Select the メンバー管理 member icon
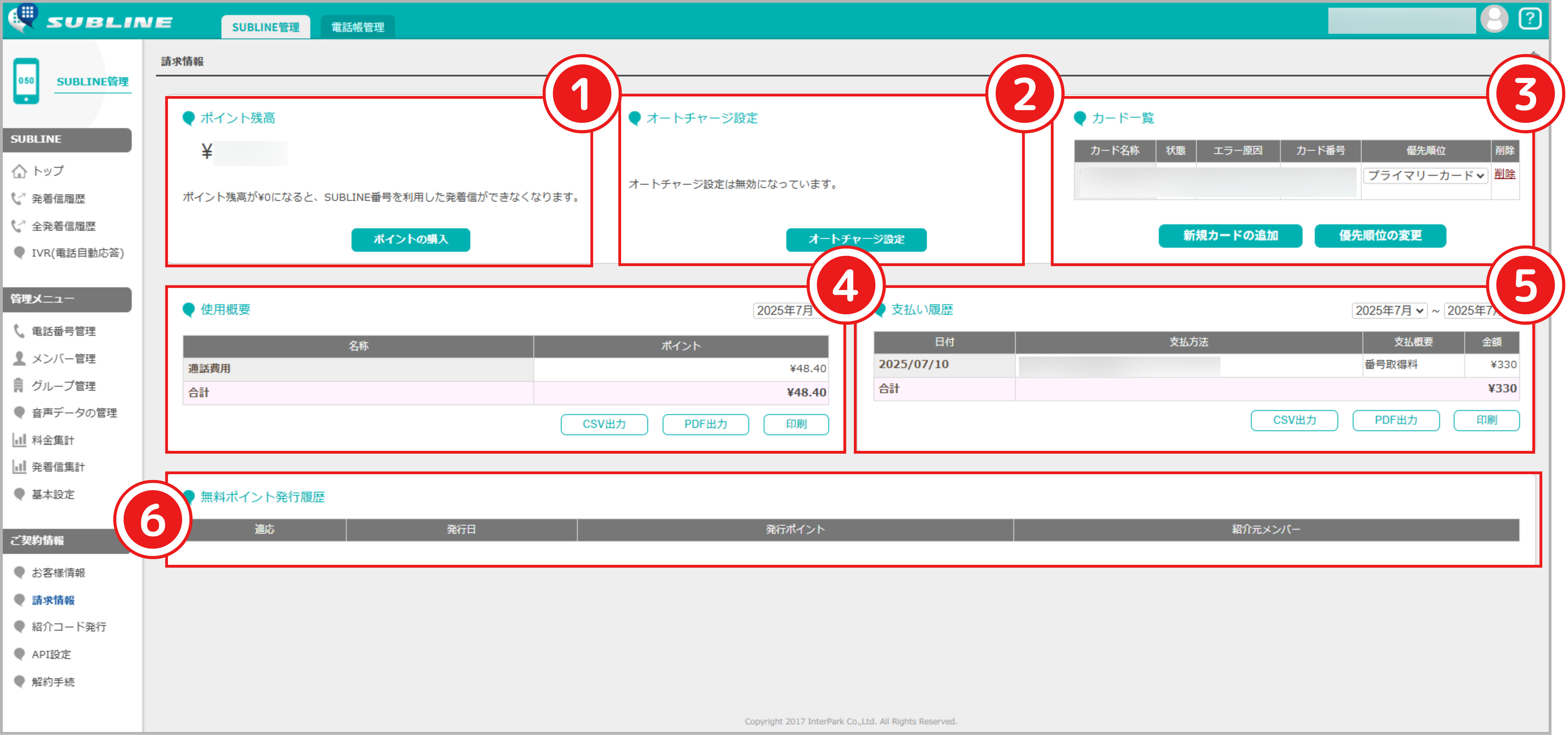Viewport: 1568px width, 735px height. click(19, 358)
